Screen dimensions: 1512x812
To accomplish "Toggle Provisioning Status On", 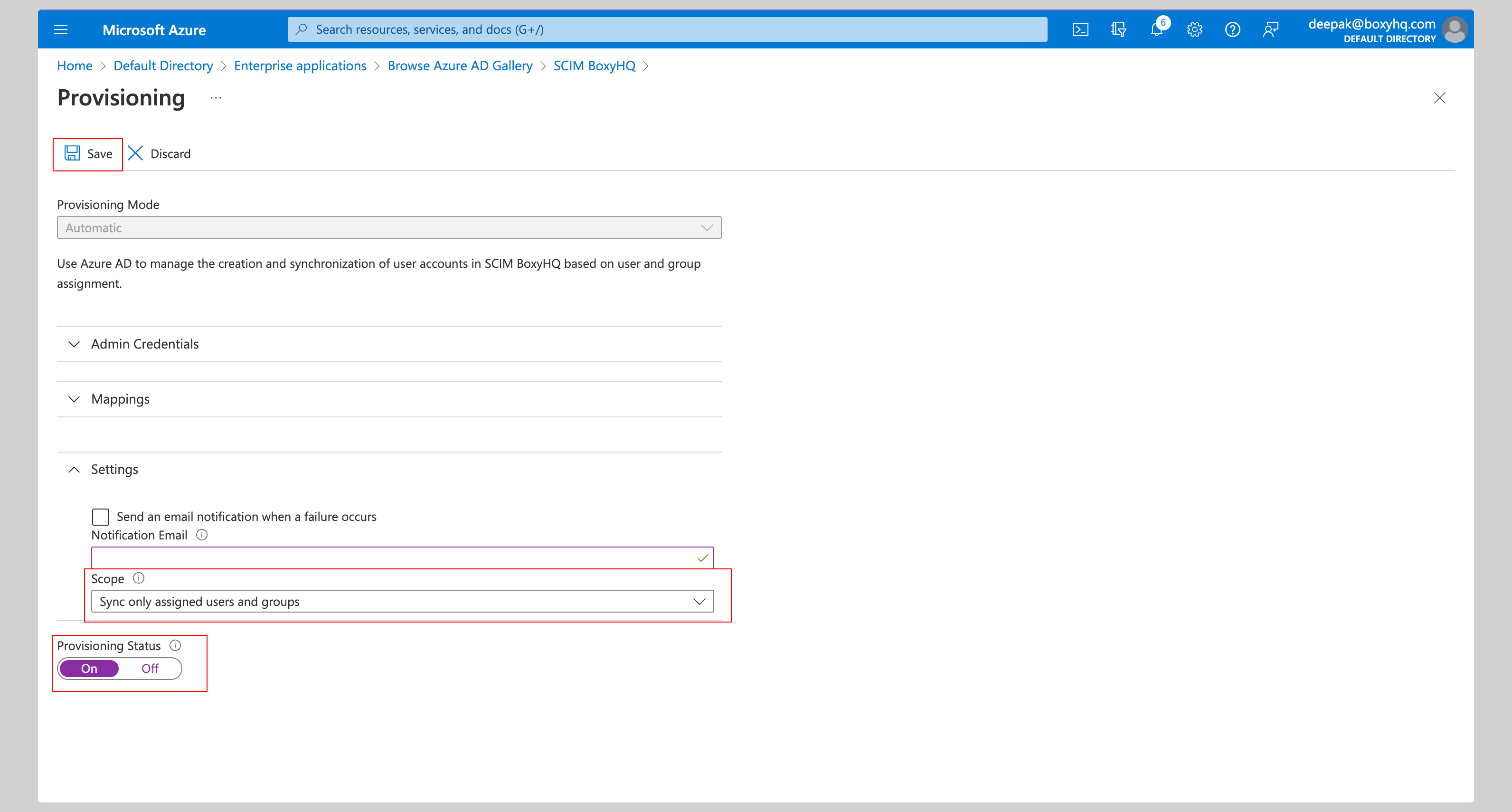I will tap(89, 668).
